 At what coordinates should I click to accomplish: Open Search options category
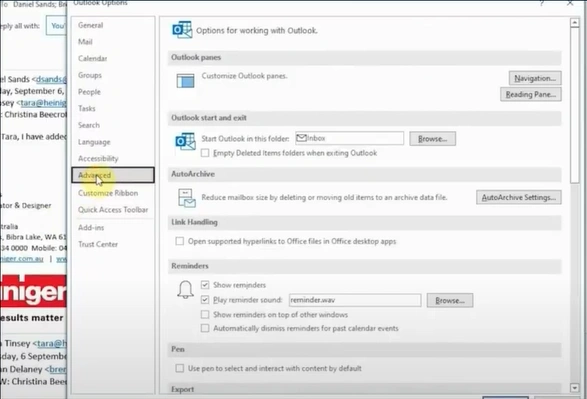(x=113, y=125)
